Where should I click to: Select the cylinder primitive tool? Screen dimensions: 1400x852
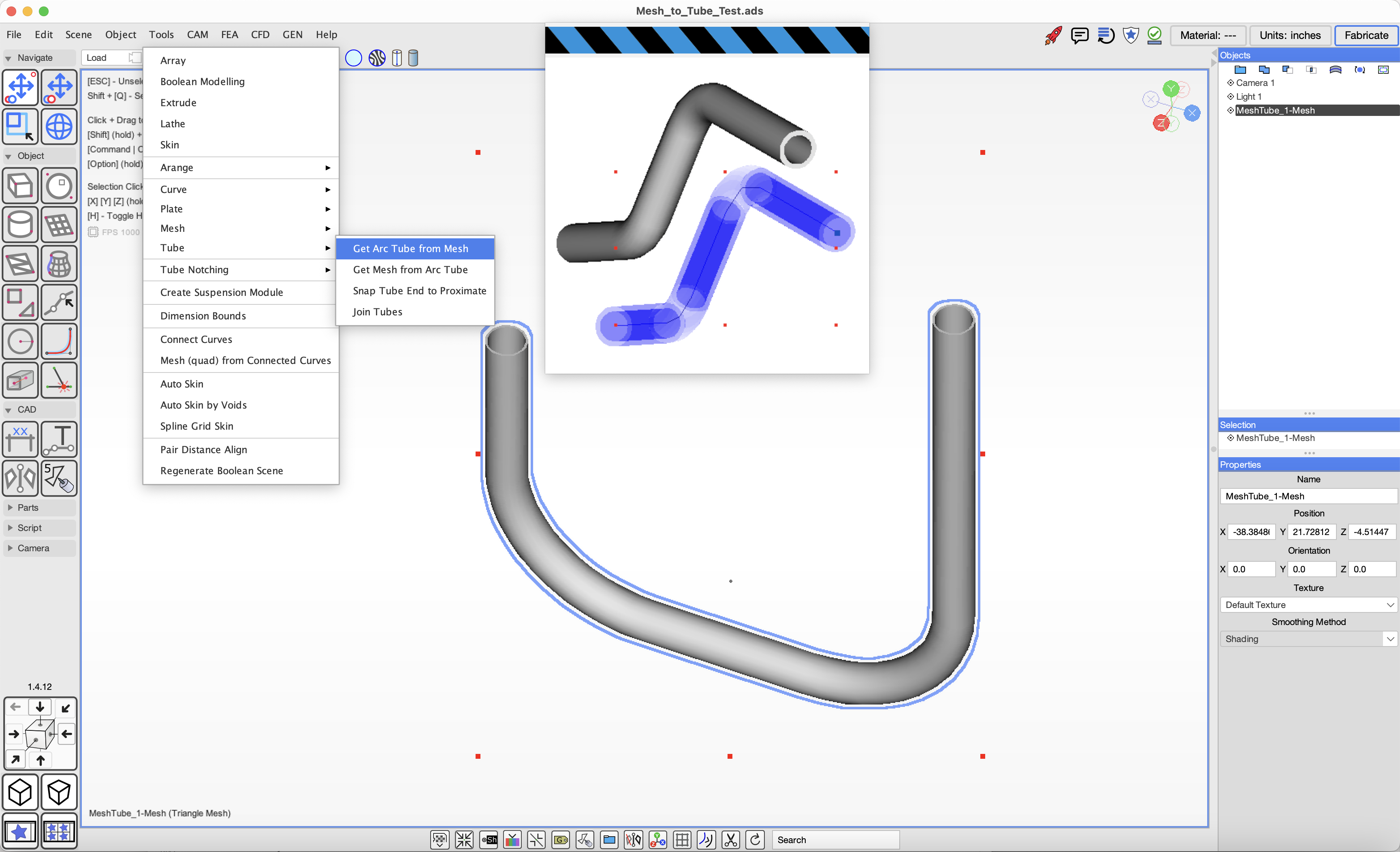point(20,225)
